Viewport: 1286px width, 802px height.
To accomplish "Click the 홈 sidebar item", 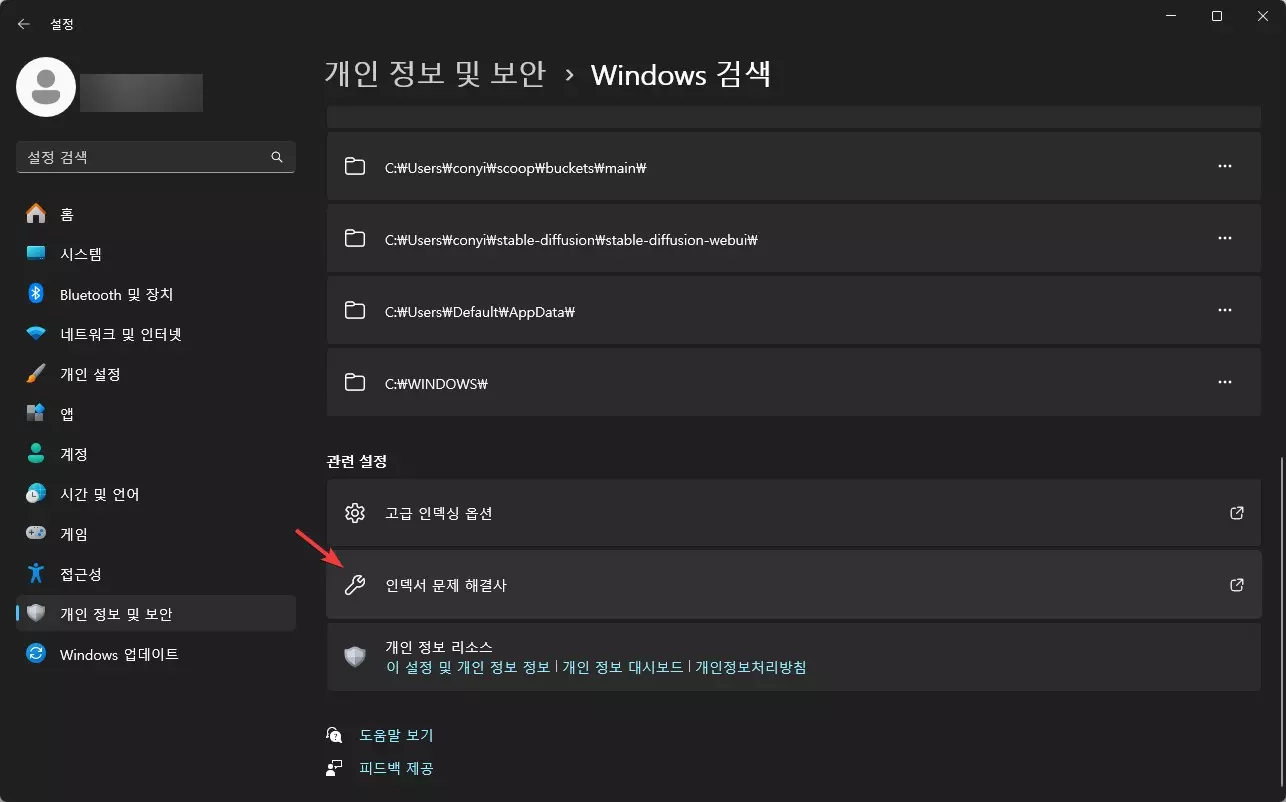I will (65, 214).
